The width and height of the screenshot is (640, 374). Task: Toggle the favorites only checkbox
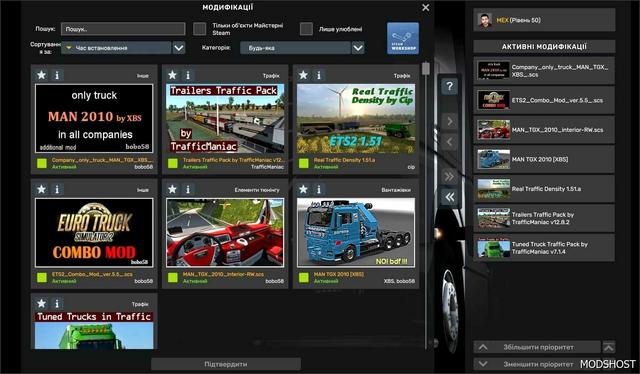click(306, 29)
